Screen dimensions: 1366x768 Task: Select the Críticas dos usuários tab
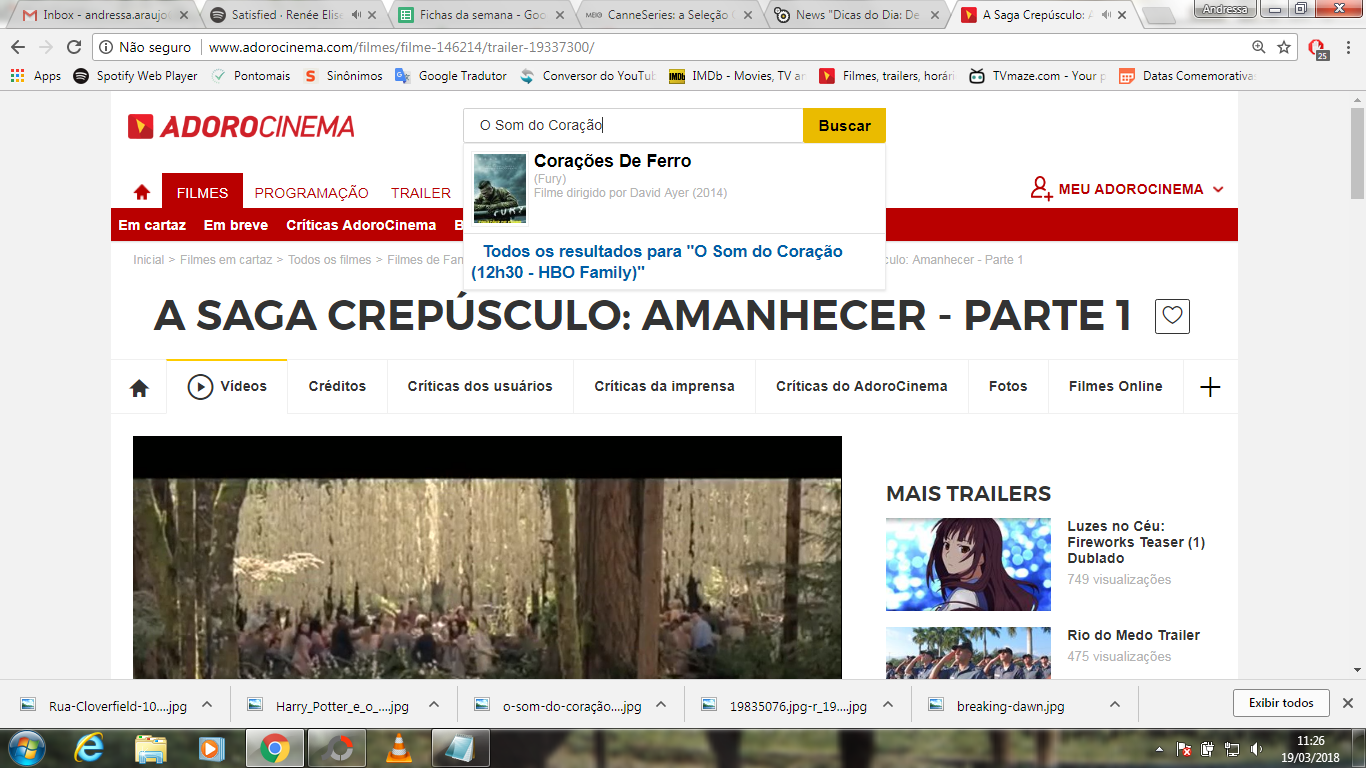(x=480, y=386)
